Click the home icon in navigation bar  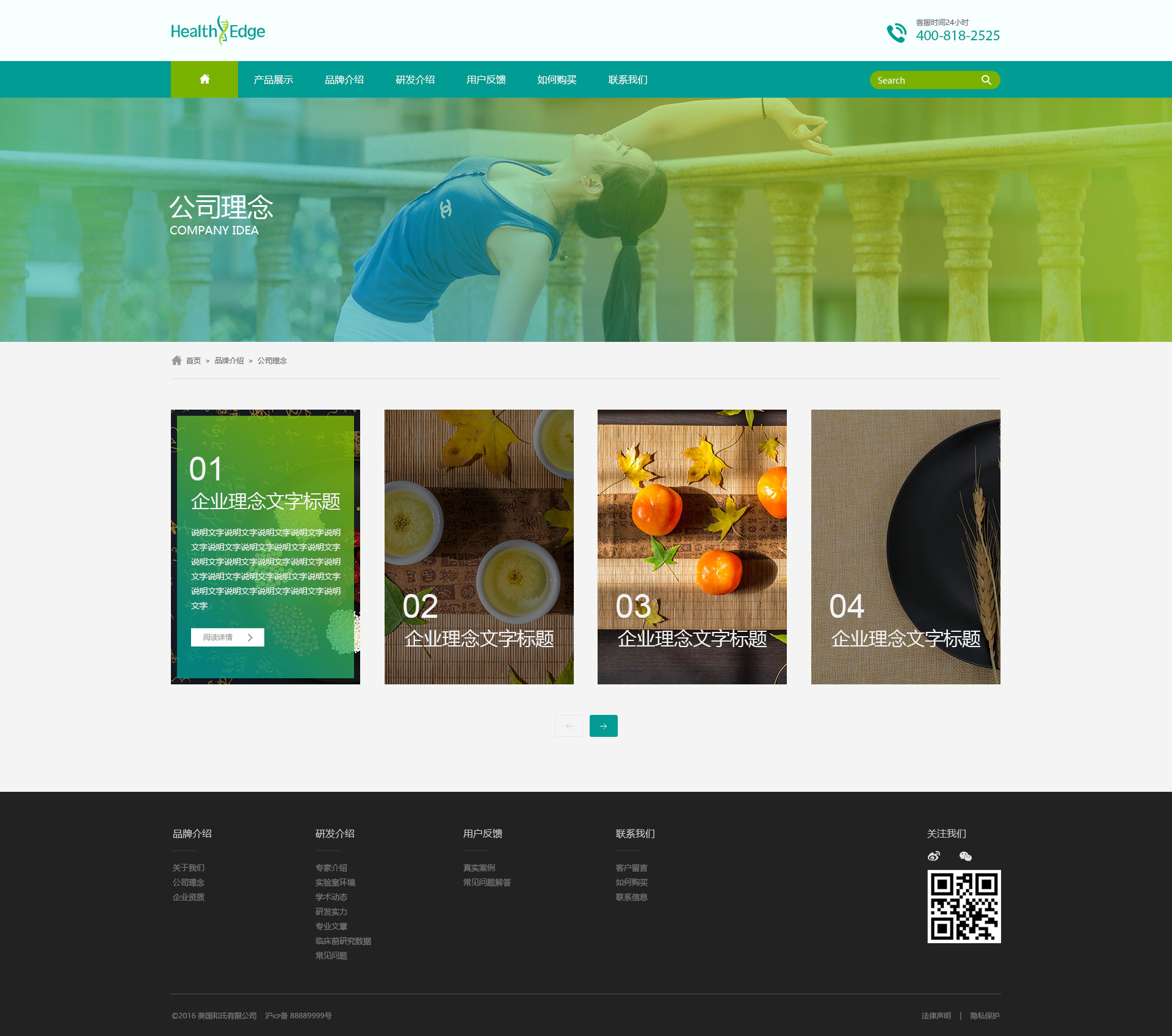pyautogui.click(x=204, y=79)
